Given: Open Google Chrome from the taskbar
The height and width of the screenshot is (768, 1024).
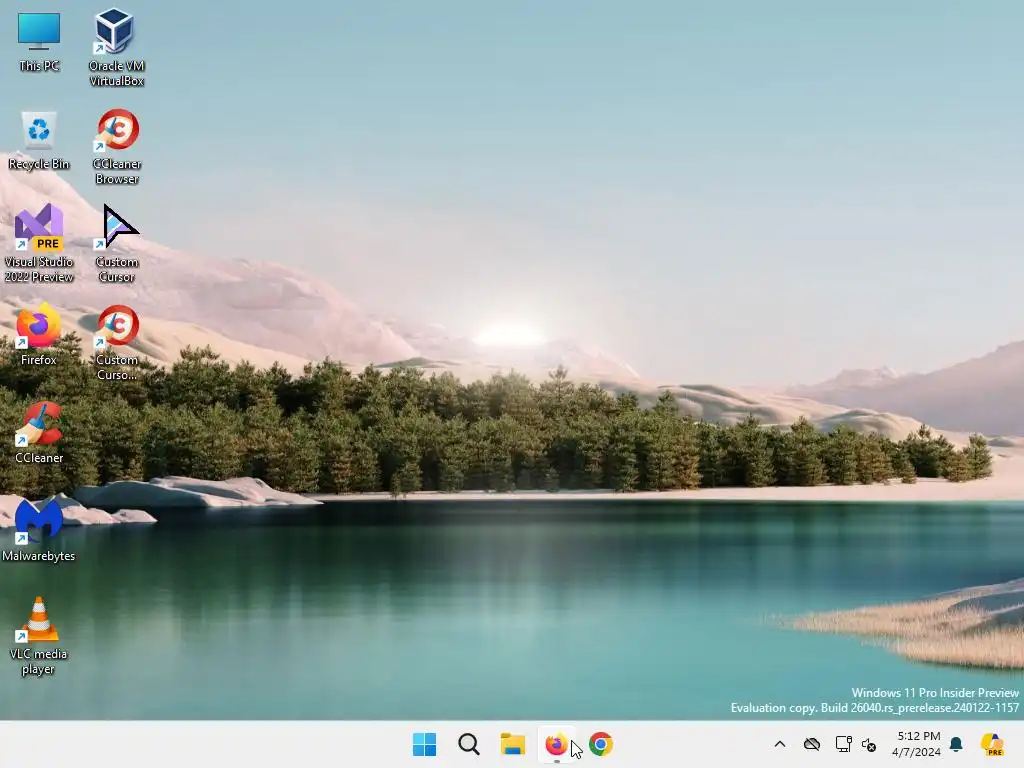Looking at the screenshot, I should 601,744.
